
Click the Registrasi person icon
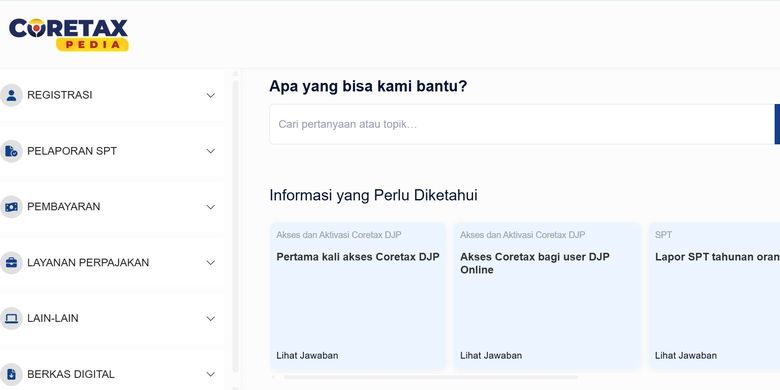coord(11,95)
